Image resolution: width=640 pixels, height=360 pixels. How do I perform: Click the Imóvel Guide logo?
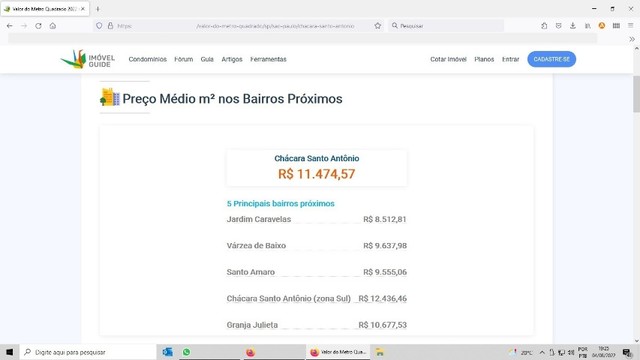point(88,60)
